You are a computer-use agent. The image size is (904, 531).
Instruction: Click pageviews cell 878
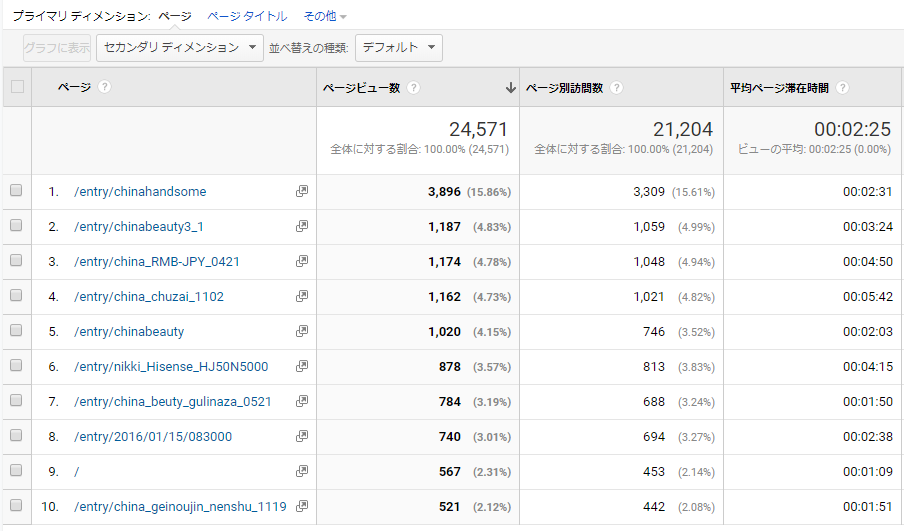450,367
